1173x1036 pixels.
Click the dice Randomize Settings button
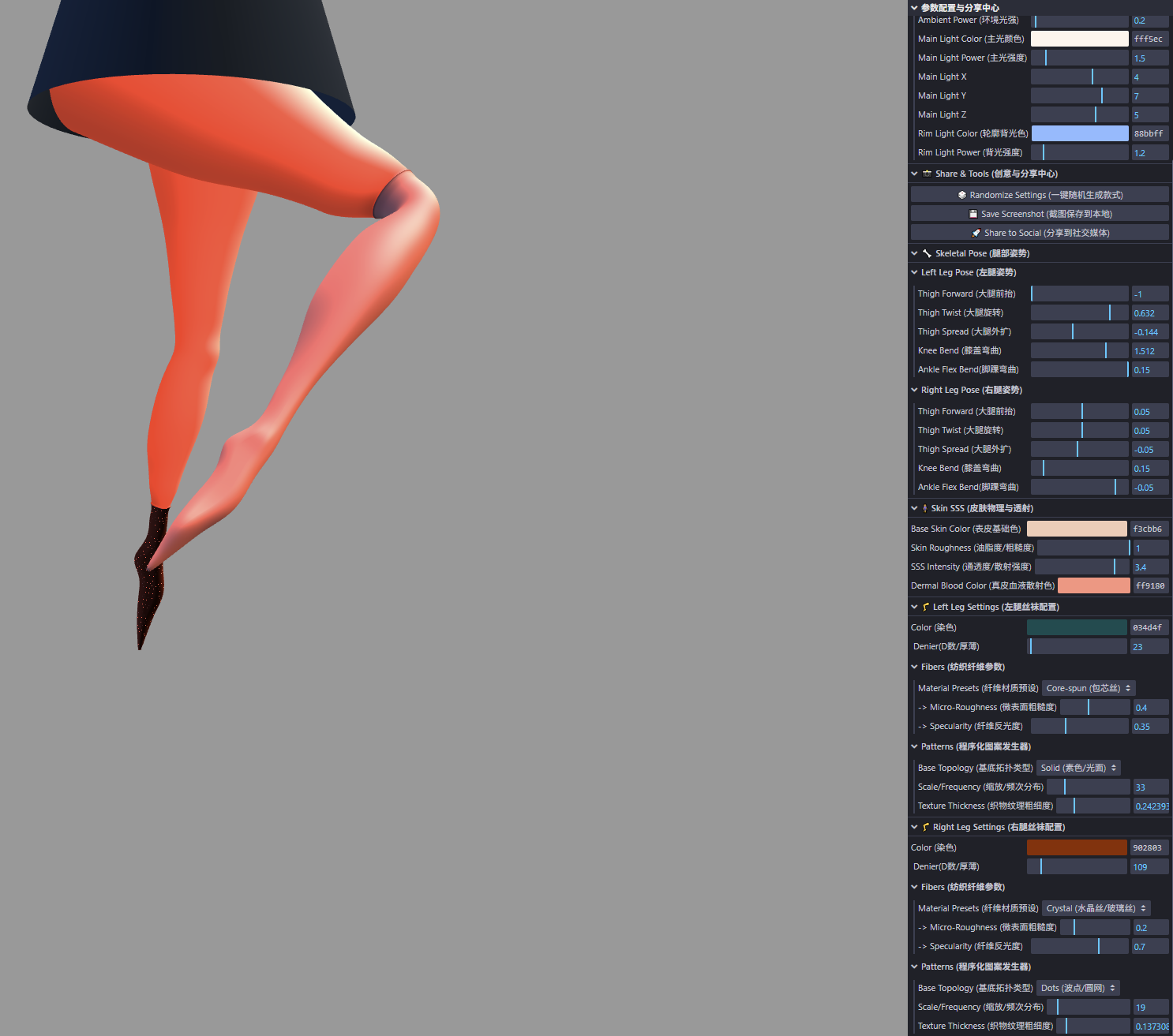[x=1040, y=195]
